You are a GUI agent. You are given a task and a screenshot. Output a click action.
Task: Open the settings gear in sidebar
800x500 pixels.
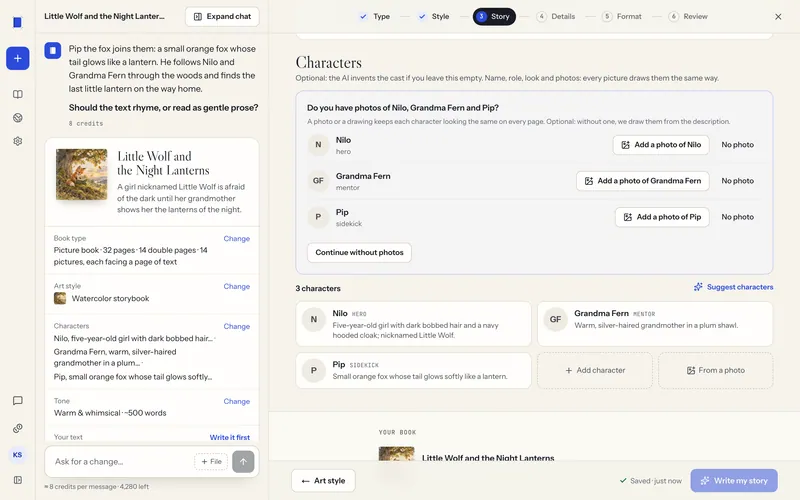click(17, 141)
